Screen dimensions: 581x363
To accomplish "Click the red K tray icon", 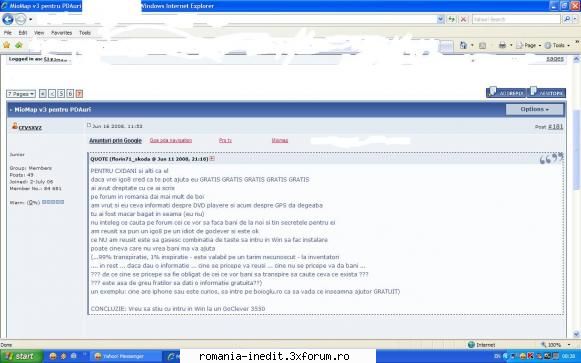I will (530, 356).
